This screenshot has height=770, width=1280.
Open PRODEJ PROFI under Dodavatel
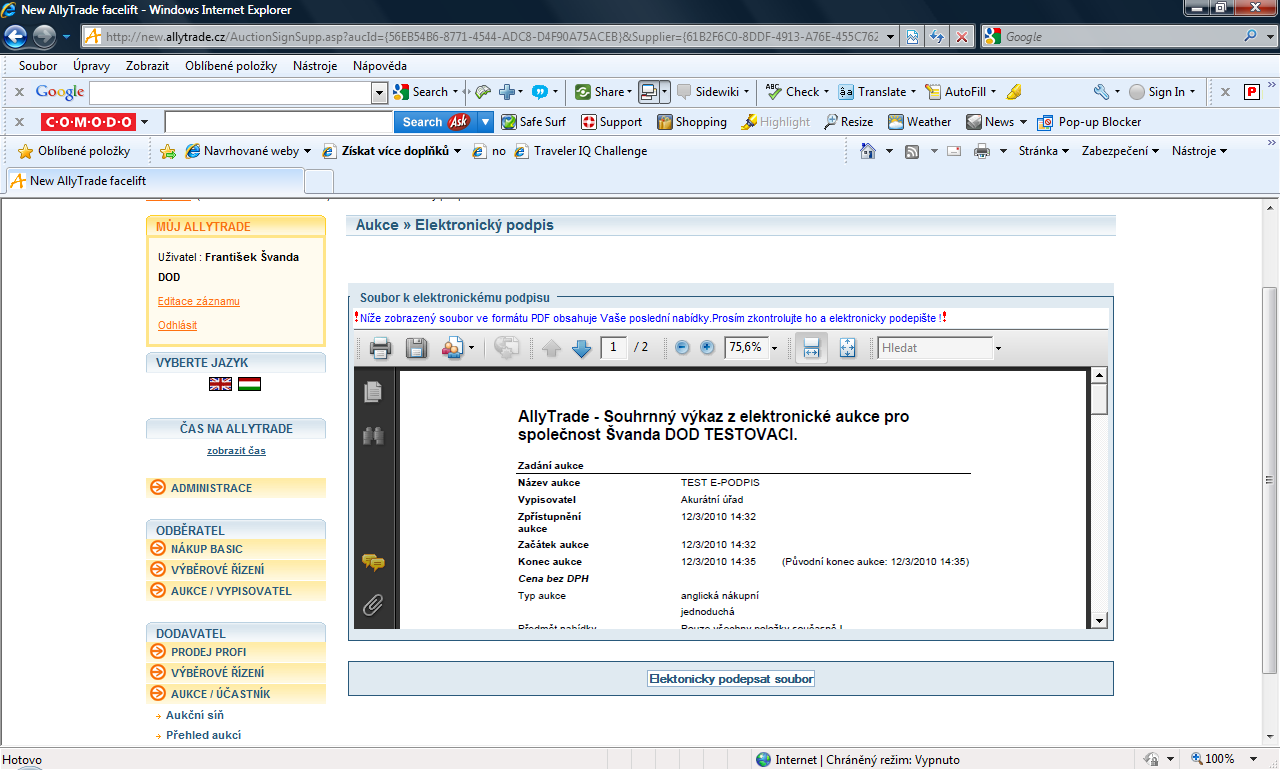[236, 652]
